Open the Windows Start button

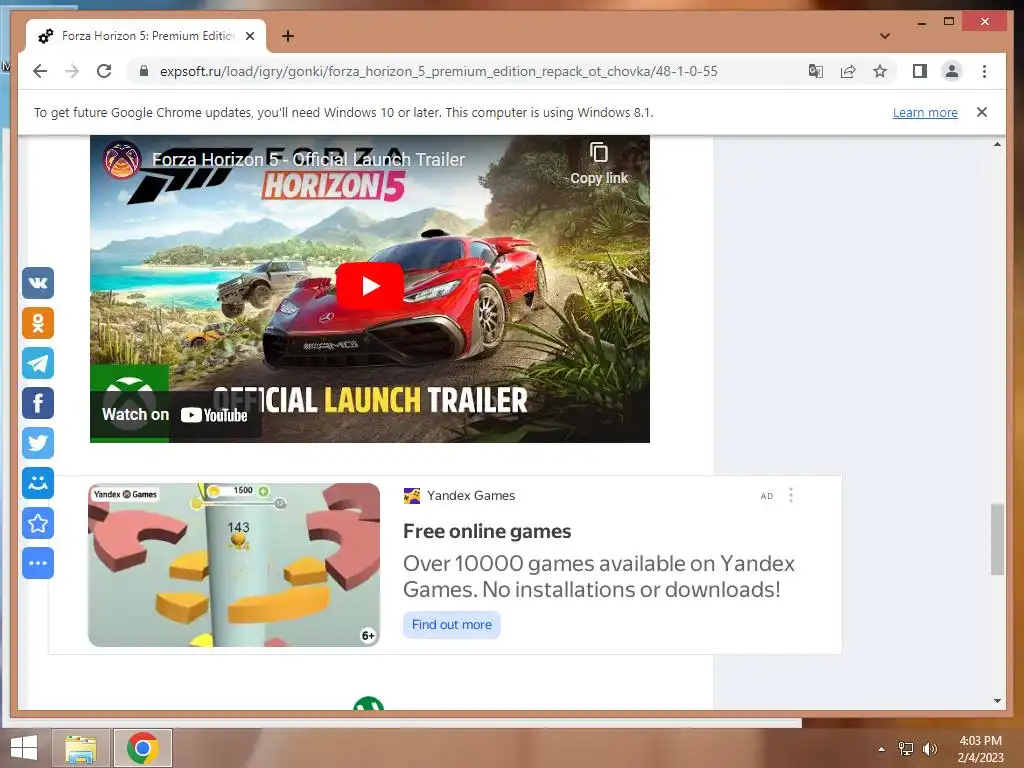point(24,748)
